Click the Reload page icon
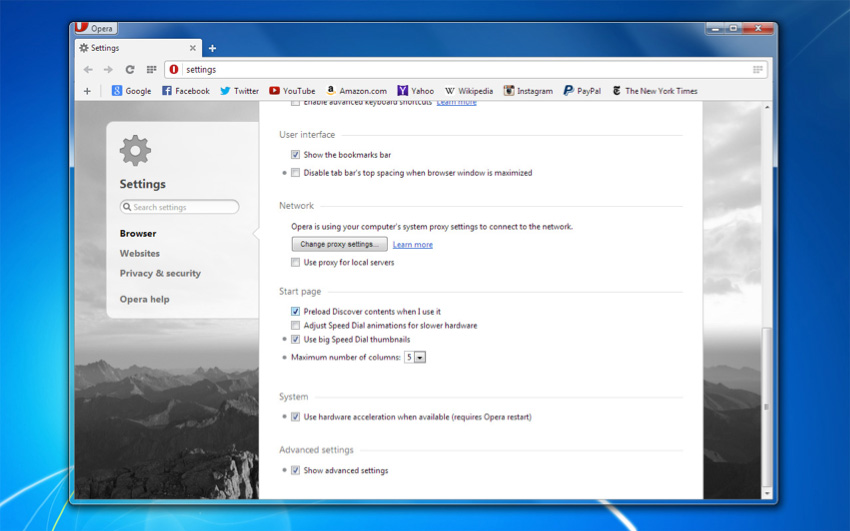 tap(130, 70)
